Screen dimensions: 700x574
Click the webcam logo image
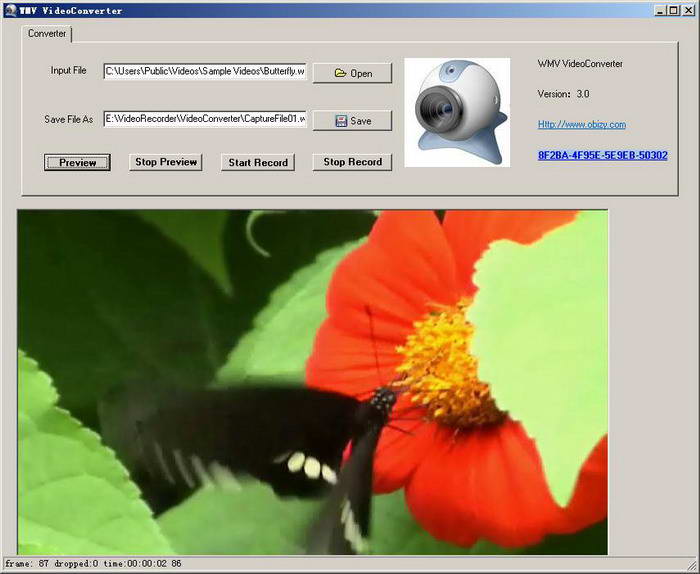[457, 112]
